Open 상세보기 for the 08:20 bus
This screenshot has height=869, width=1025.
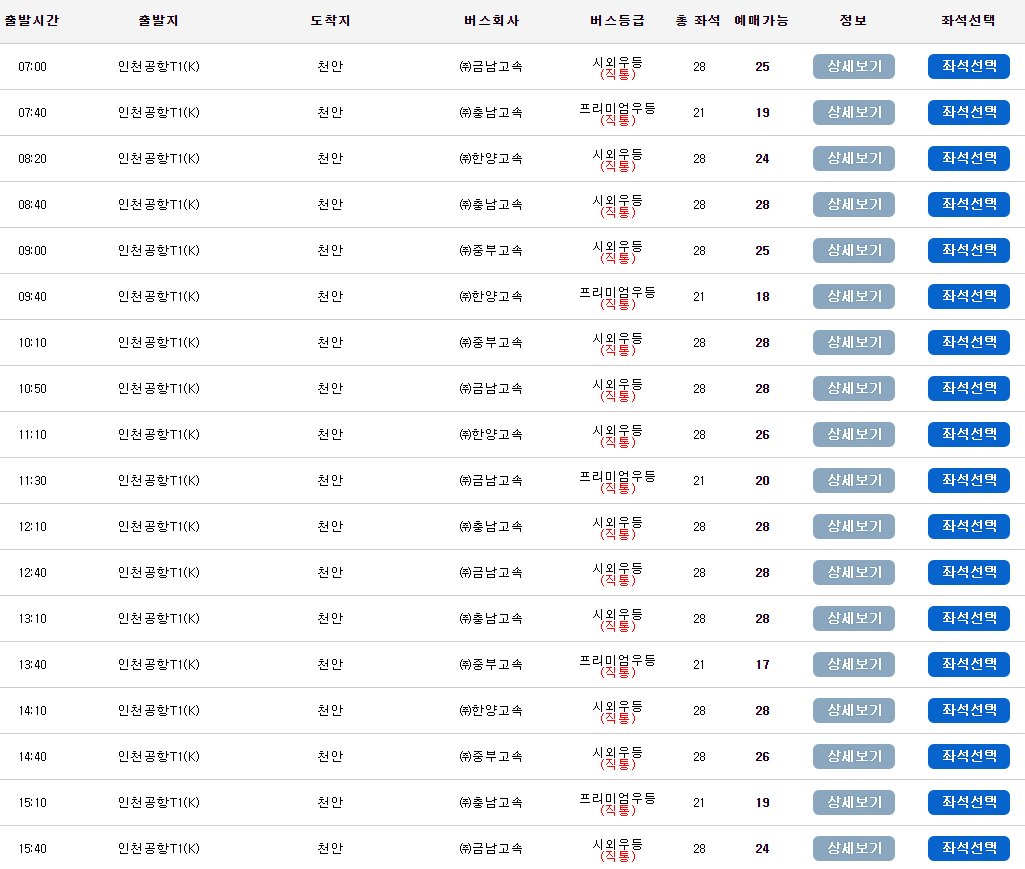point(854,158)
